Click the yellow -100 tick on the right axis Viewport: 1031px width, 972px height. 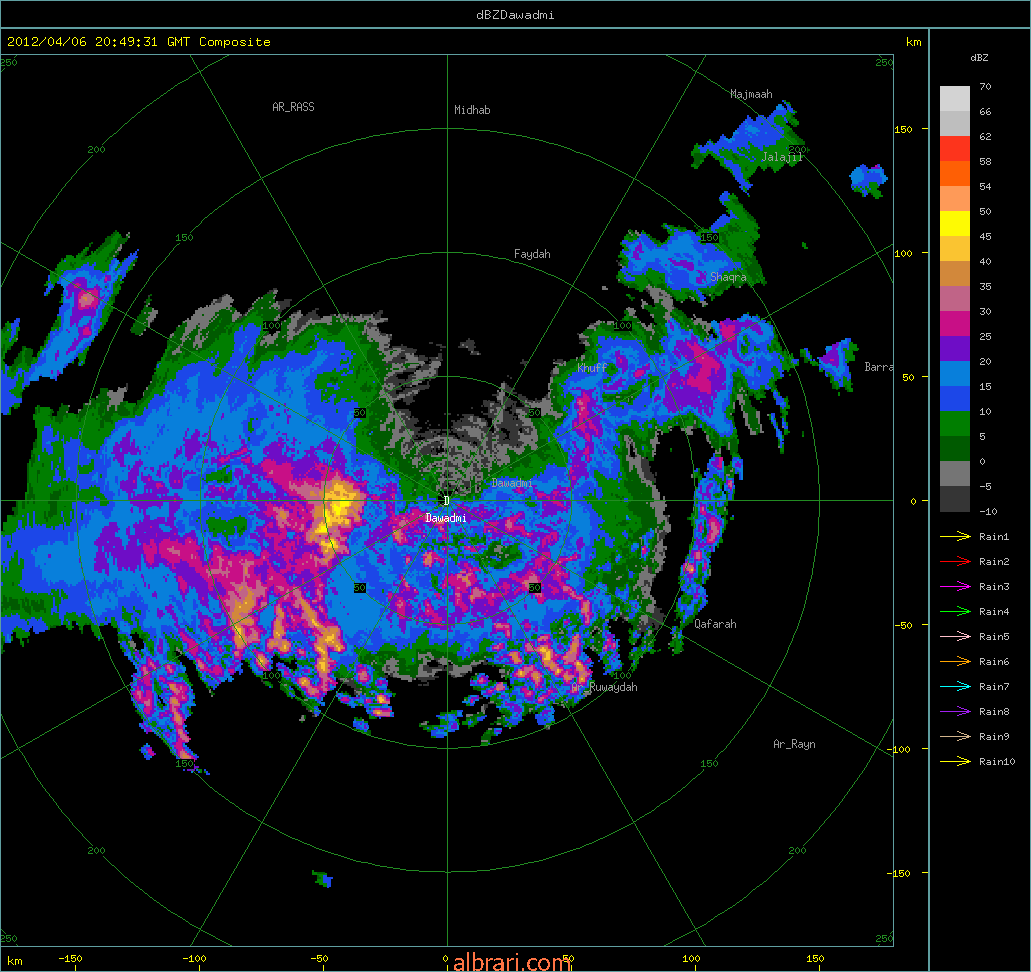coord(898,749)
